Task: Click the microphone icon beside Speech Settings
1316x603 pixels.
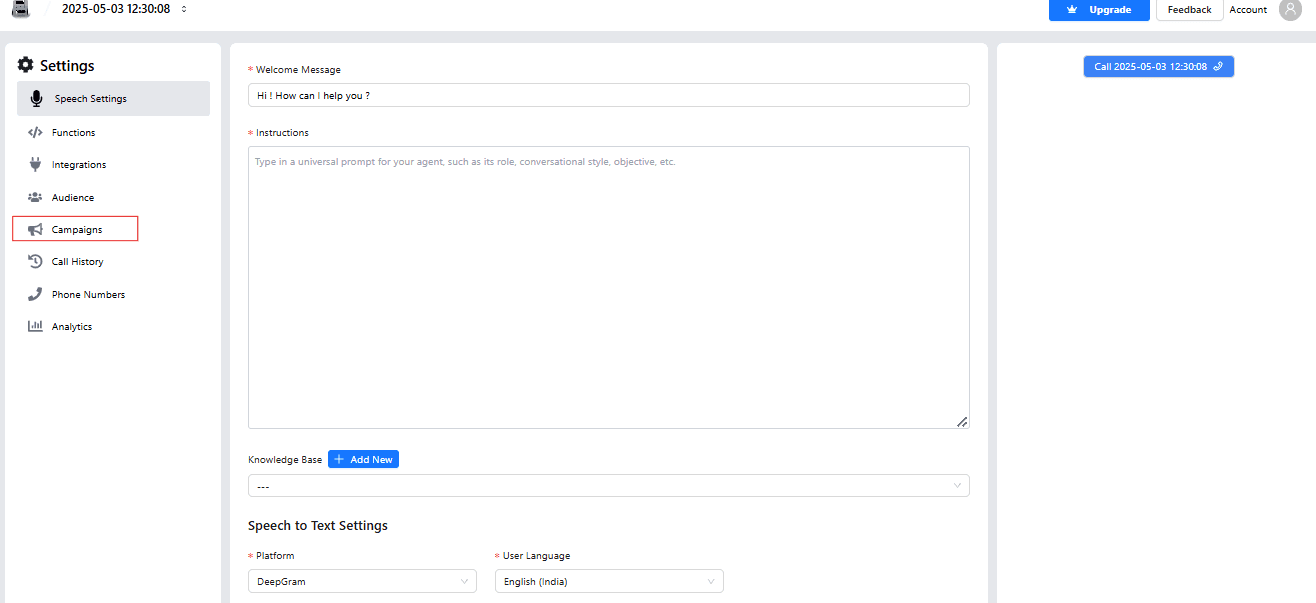Action: [x=37, y=98]
